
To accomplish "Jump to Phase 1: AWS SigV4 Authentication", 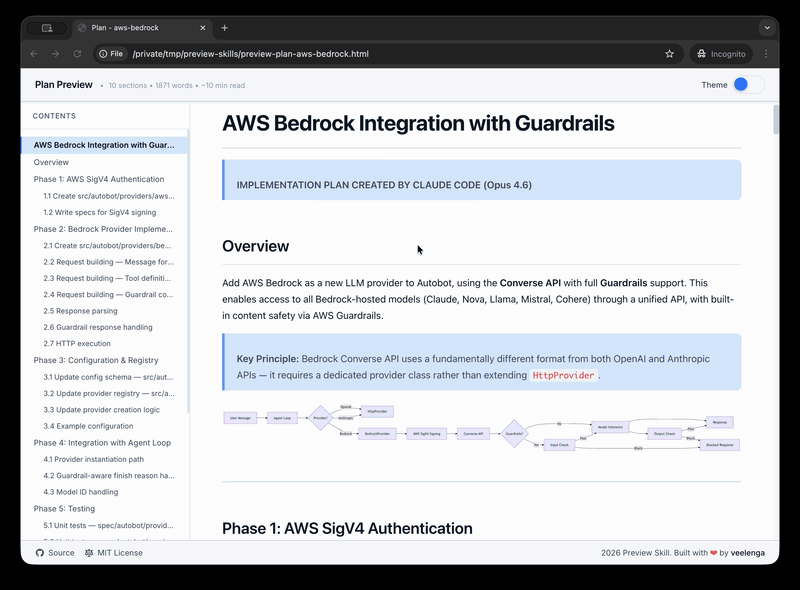I will point(99,179).
